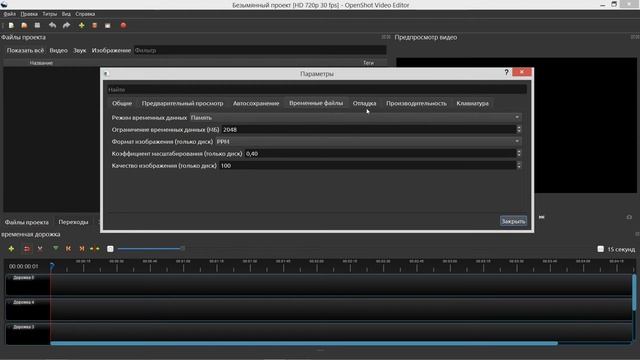
Task: Switch to Предварительный просмотр tab
Action: coord(182,103)
